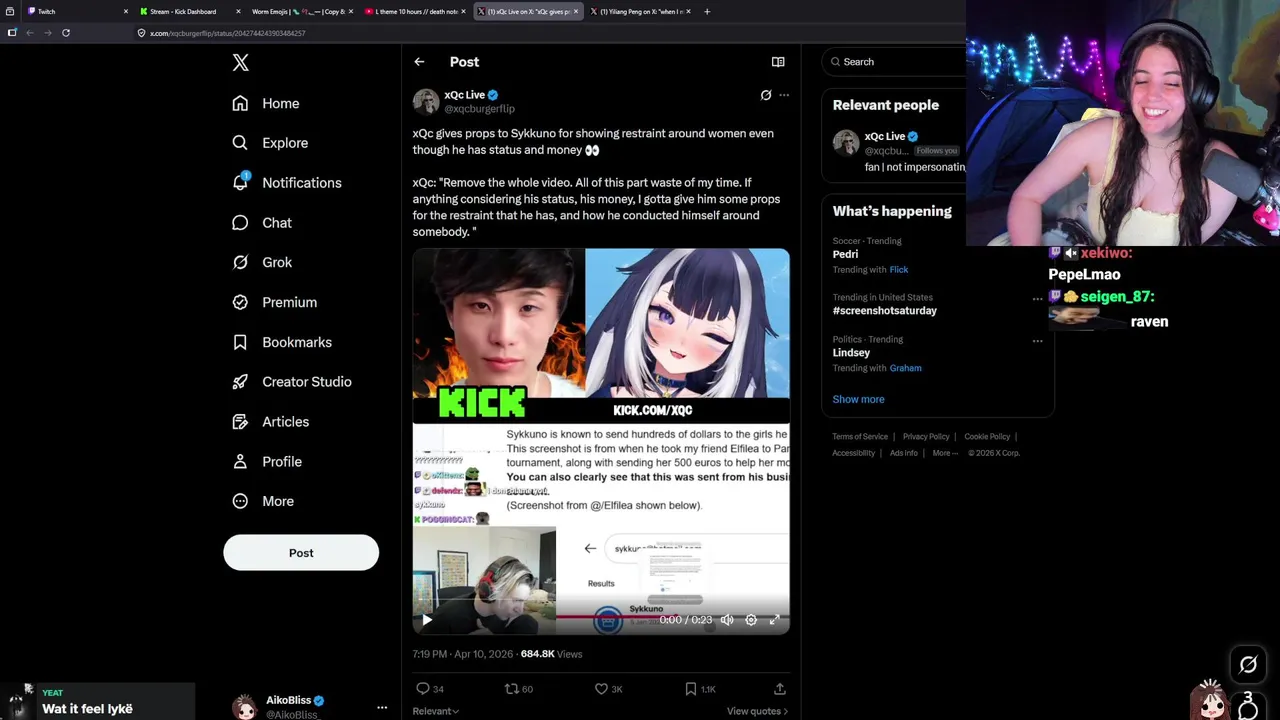Click the share icon on the post
This screenshot has width=1280, height=720.
tap(780, 688)
